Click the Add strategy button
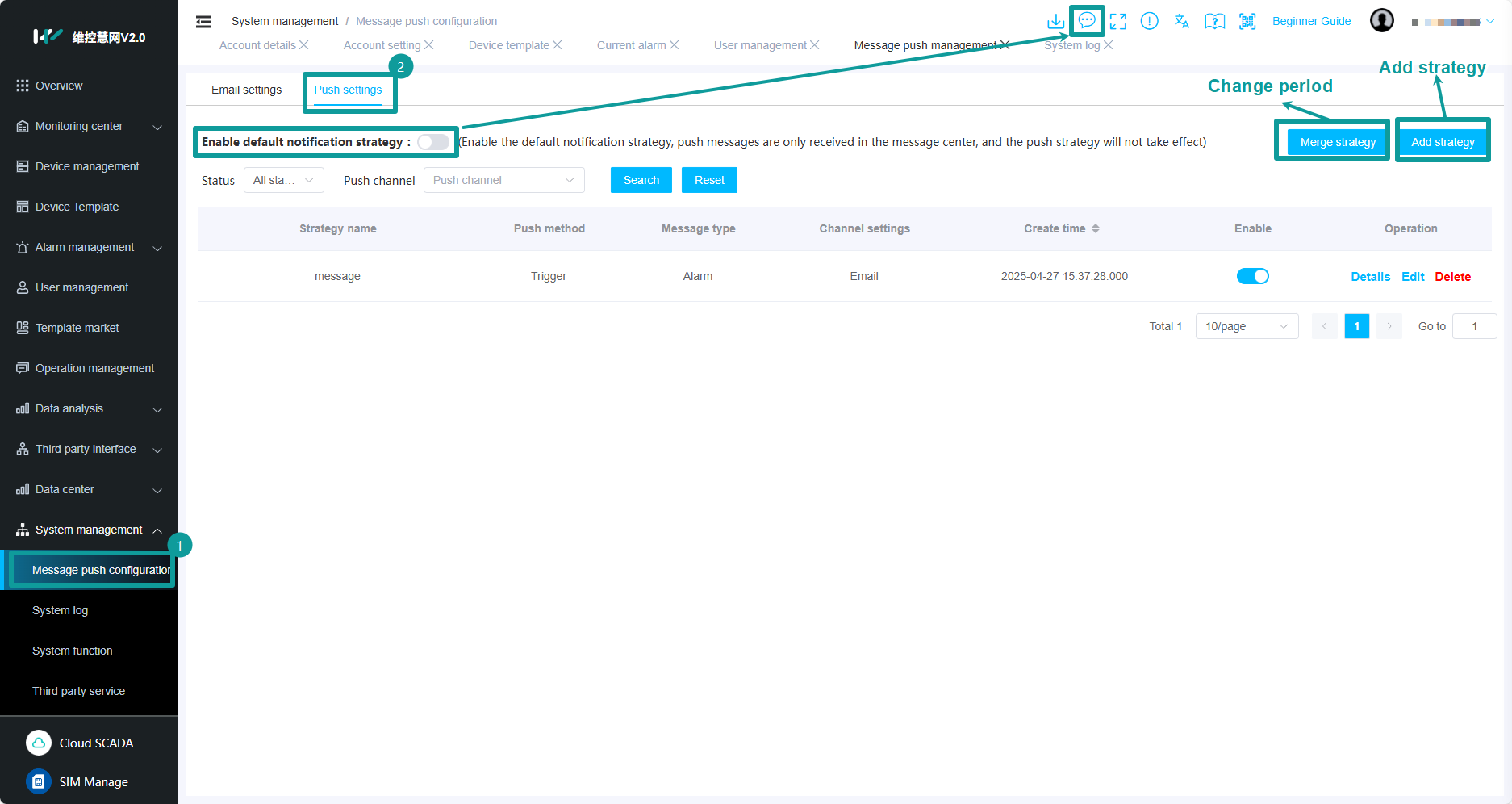Screen dimensions: 1512x804 pos(1442,142)
